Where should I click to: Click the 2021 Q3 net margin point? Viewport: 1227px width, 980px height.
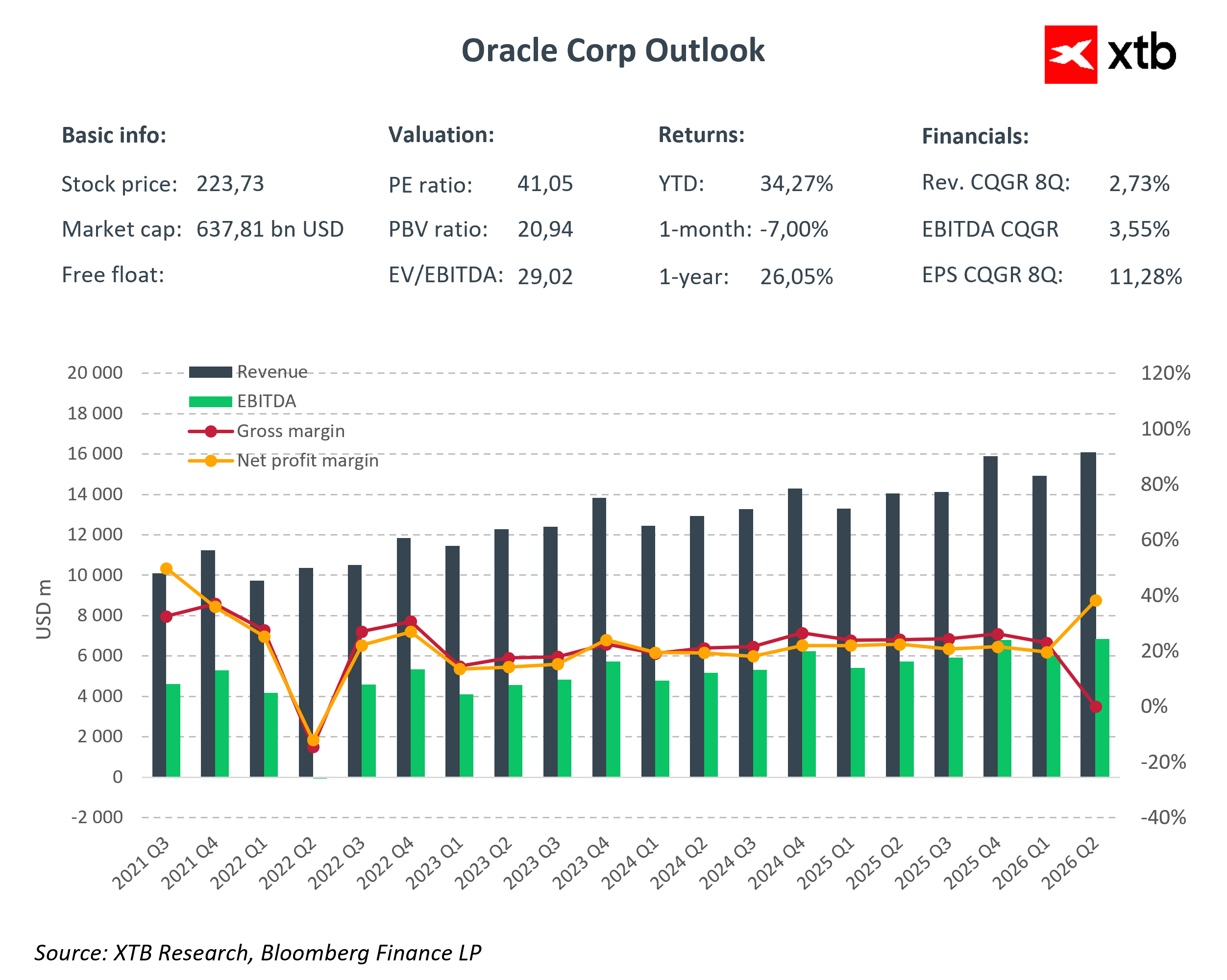166,568
